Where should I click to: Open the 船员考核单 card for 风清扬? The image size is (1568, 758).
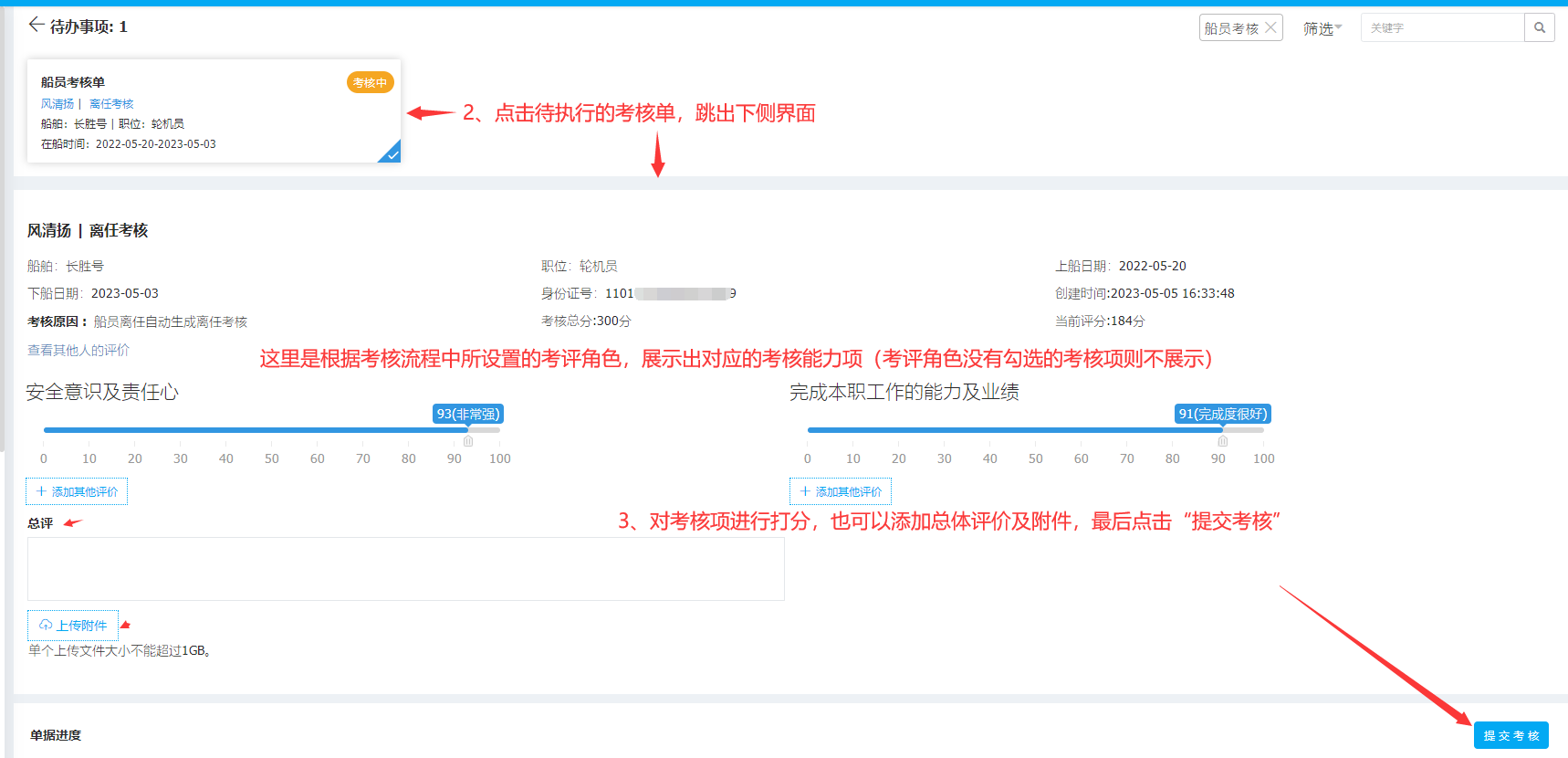tap(214, 111)
